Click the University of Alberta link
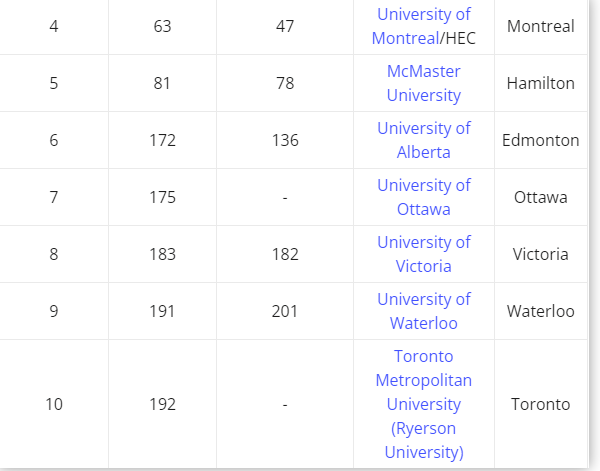Screen dimensions: 600x471 (x=423, y=140)
